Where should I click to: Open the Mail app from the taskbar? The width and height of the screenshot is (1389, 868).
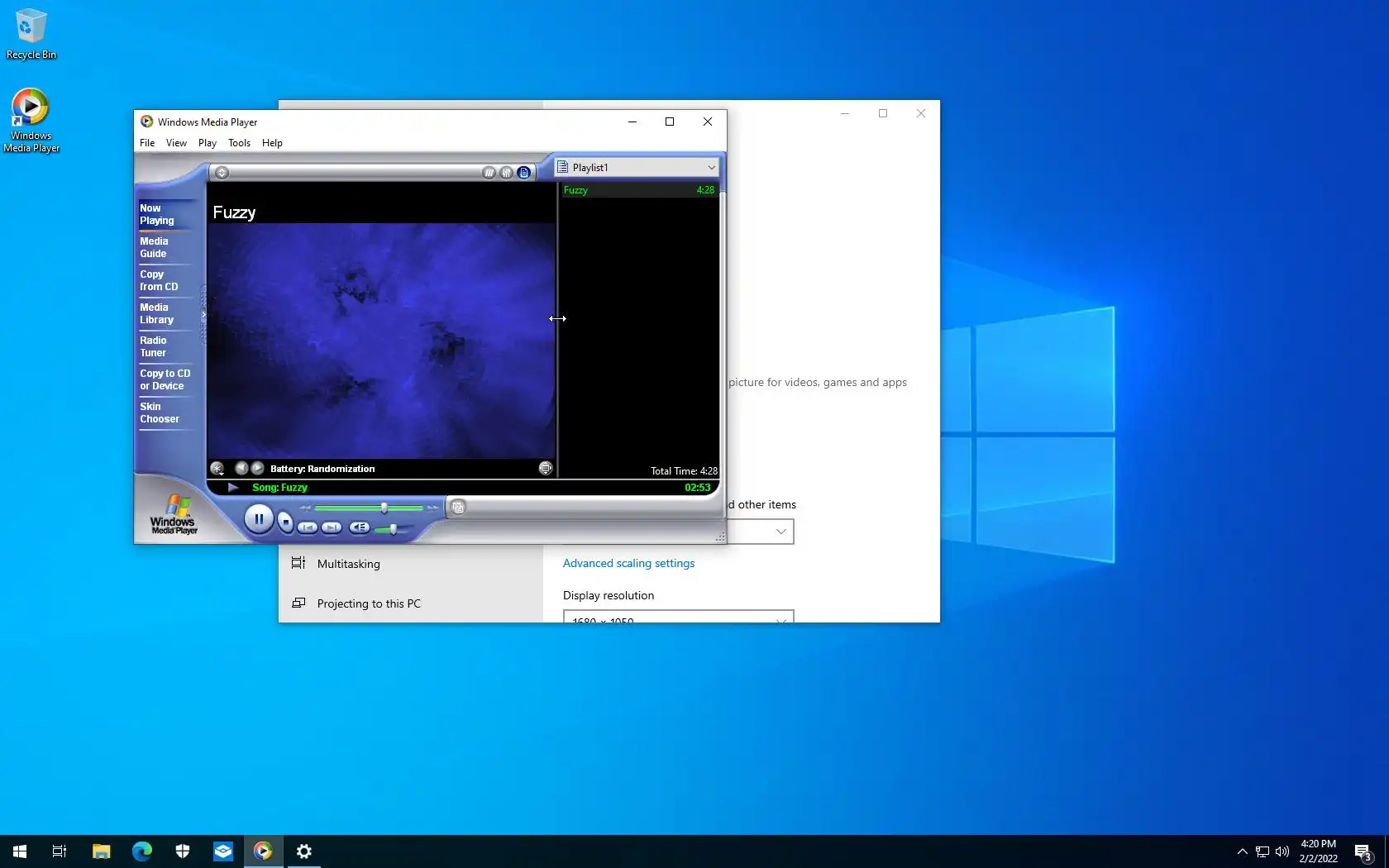(x=222, y=851)
